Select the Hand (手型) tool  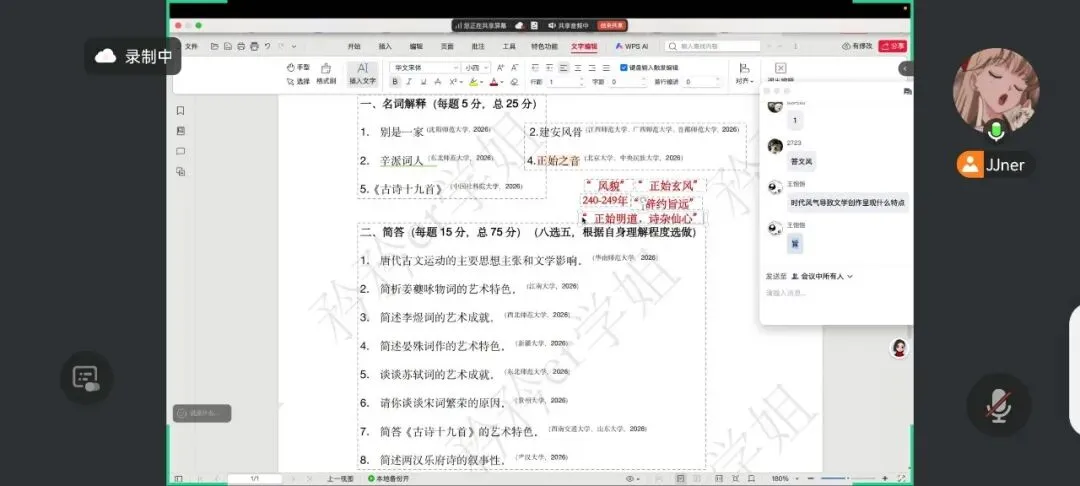tap(298, 67)
